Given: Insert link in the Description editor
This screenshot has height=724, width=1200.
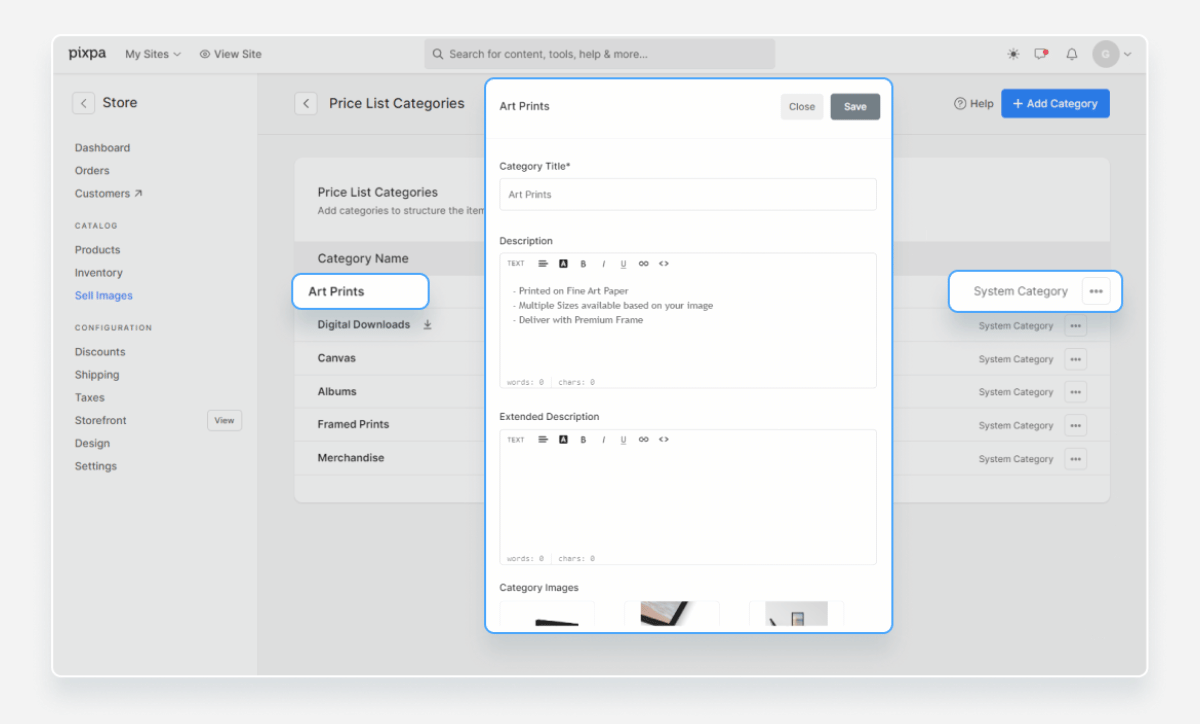Looking at the screenshot, I should (643, 264).
